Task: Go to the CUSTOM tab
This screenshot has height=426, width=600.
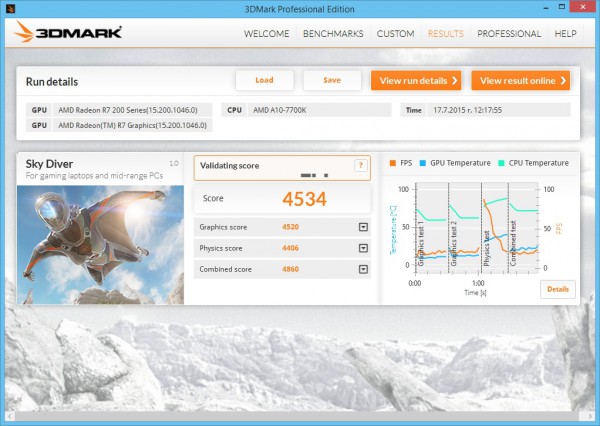Action: coord(395,34)
